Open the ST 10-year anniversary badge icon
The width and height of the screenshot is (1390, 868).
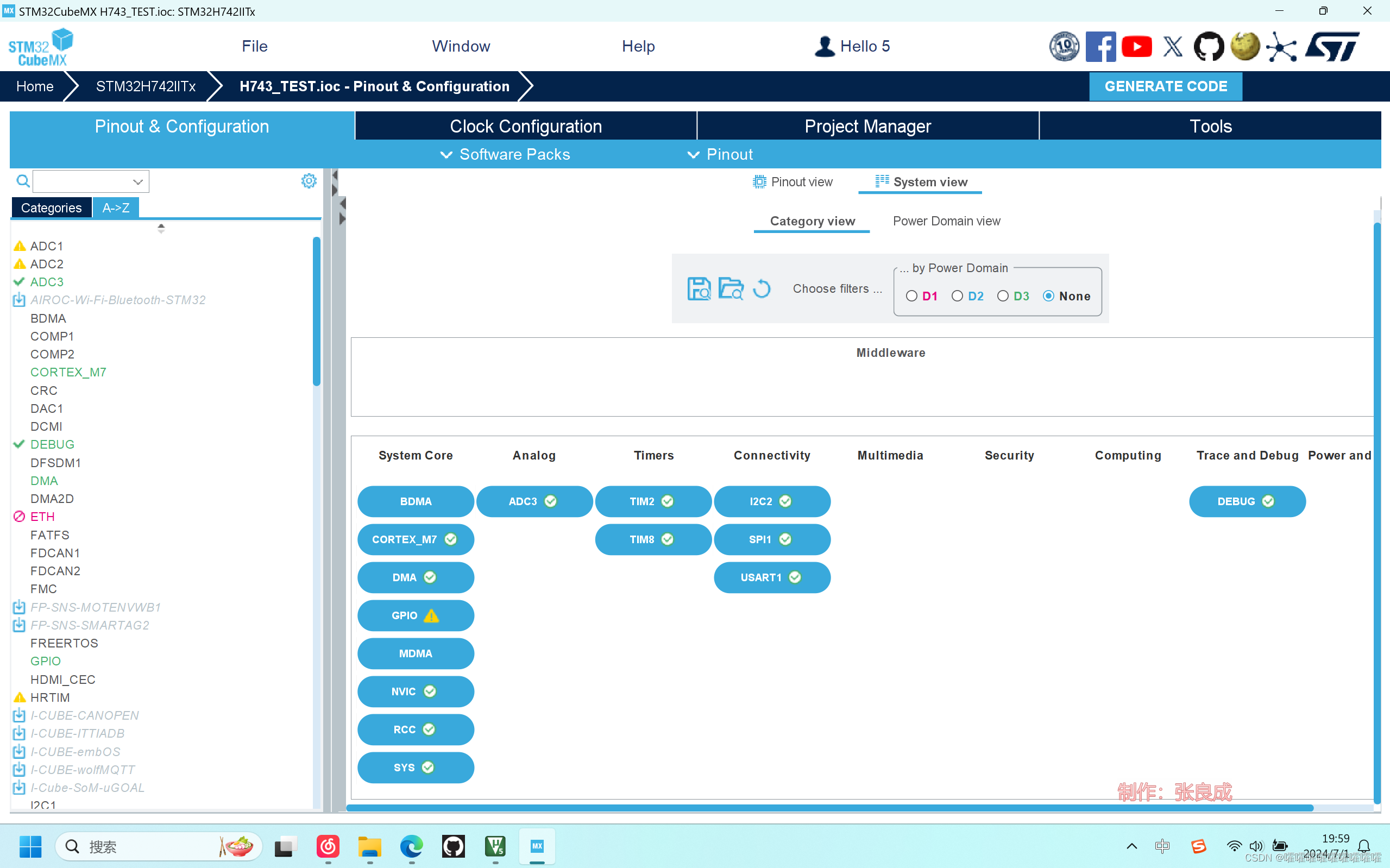pyautogui.click(x=1064, y=47)
